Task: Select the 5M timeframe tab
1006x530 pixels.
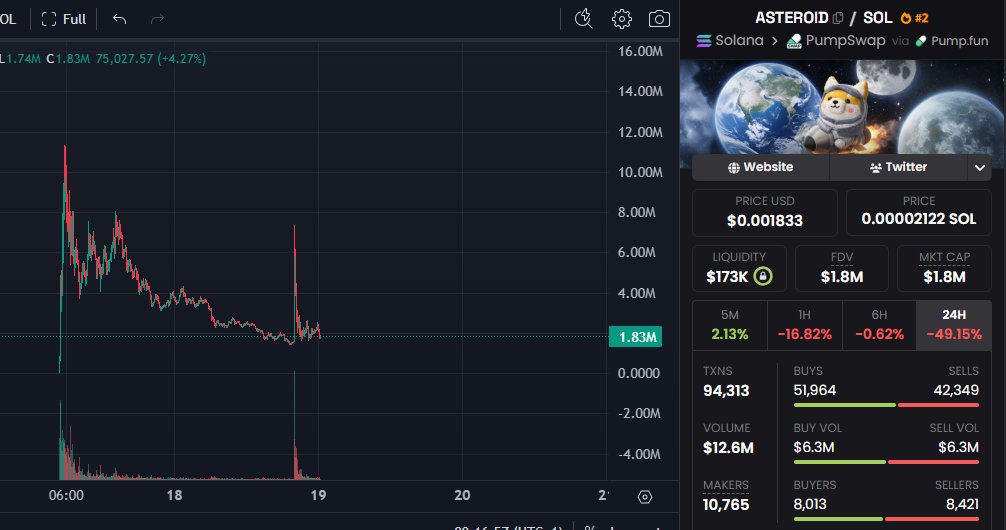Action: (x=729, y=325)
